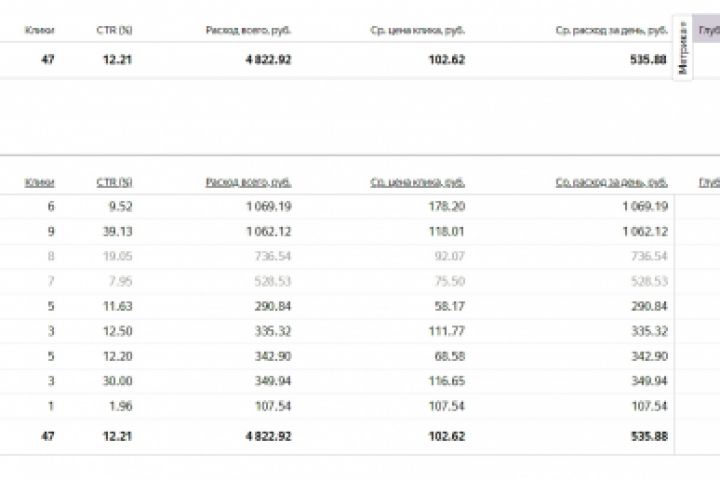Sort by underlined Расход всего, руб. header
720x480 pixels.
[x=248, y=182]
